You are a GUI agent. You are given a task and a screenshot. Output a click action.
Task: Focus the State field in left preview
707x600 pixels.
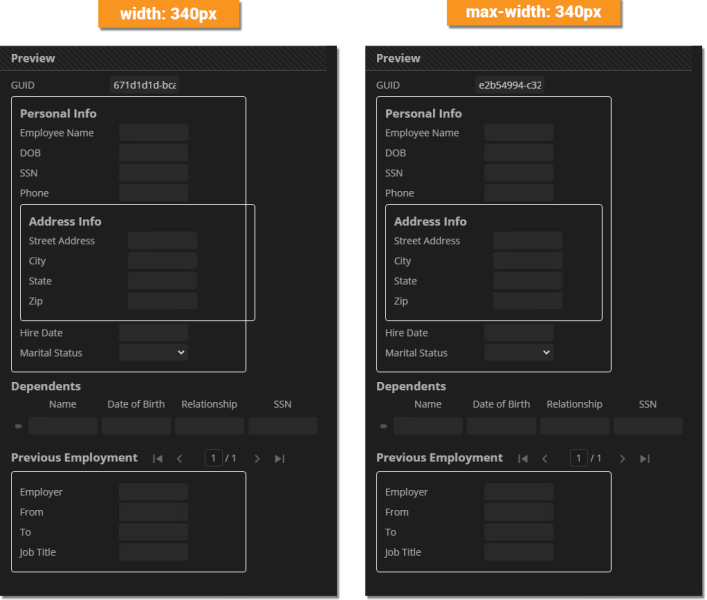tap(163, 280)
